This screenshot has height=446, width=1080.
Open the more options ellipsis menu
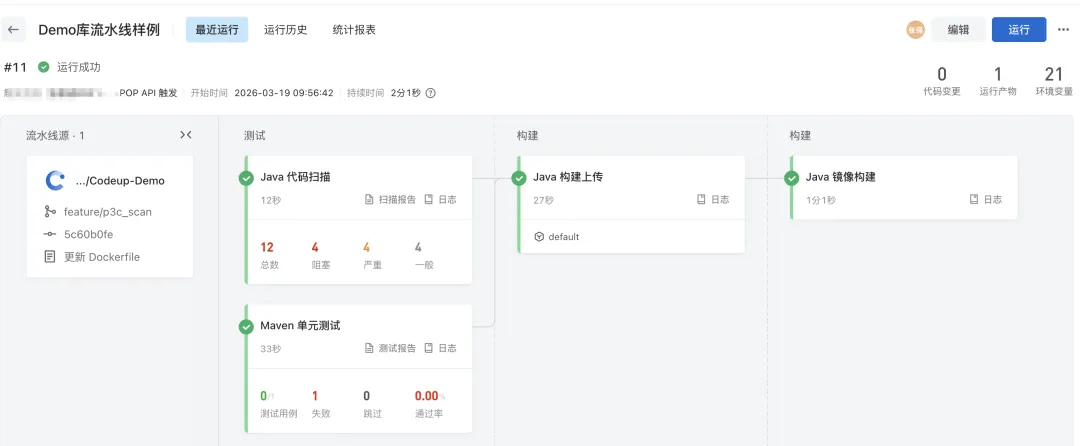pyautogui.click(x=1063, y=30)
